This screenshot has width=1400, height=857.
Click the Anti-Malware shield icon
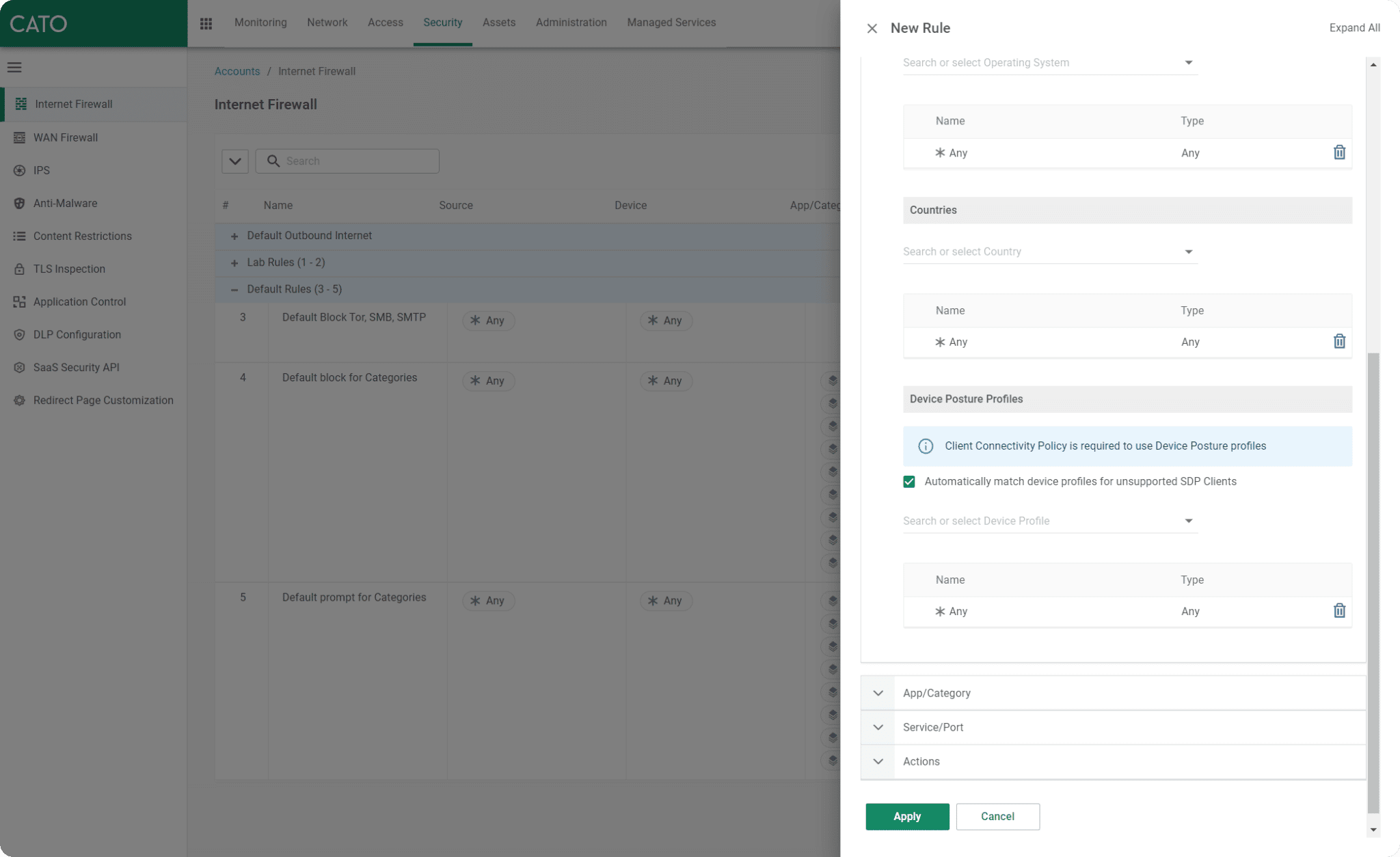pos(19,203)
